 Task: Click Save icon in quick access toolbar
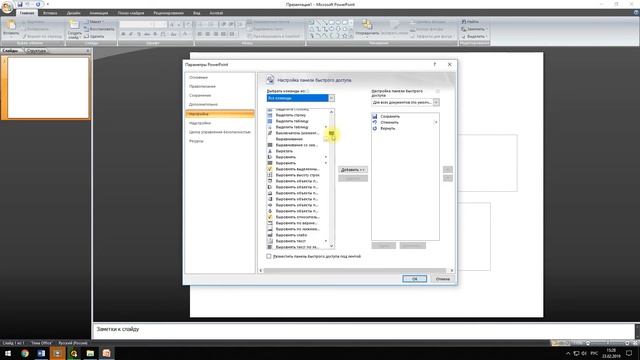[20, 4]
